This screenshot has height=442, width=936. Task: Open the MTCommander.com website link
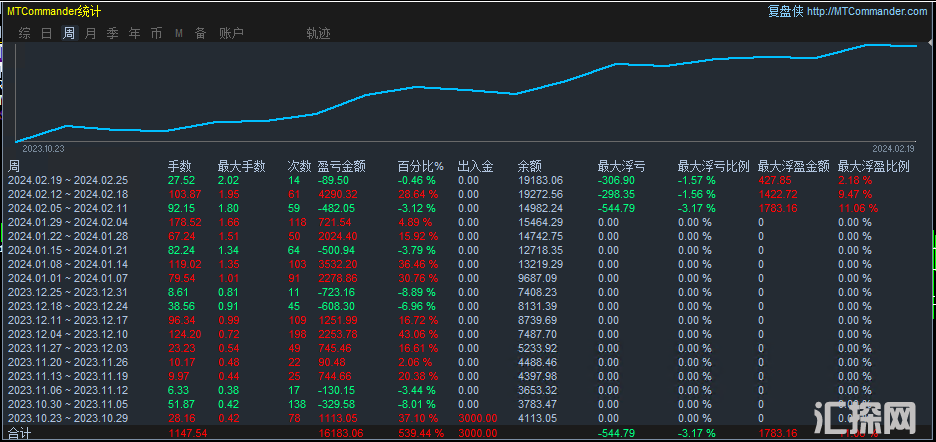click(866, 11)
